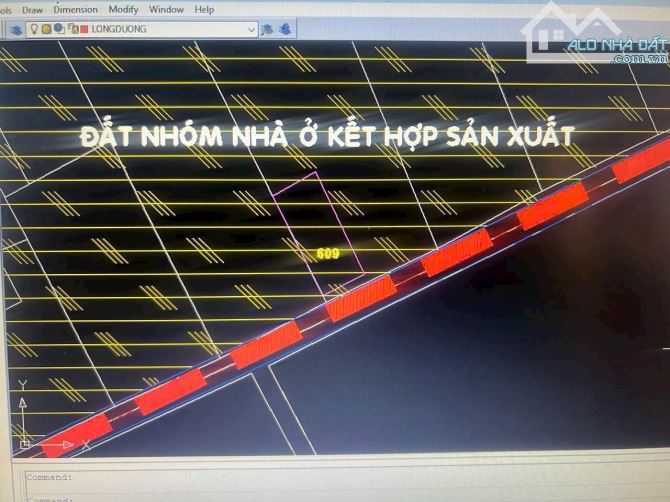The height and width of the screenshot is (502, 670).
Task: Click into the Command line input
Action: [x=300, y=477]
